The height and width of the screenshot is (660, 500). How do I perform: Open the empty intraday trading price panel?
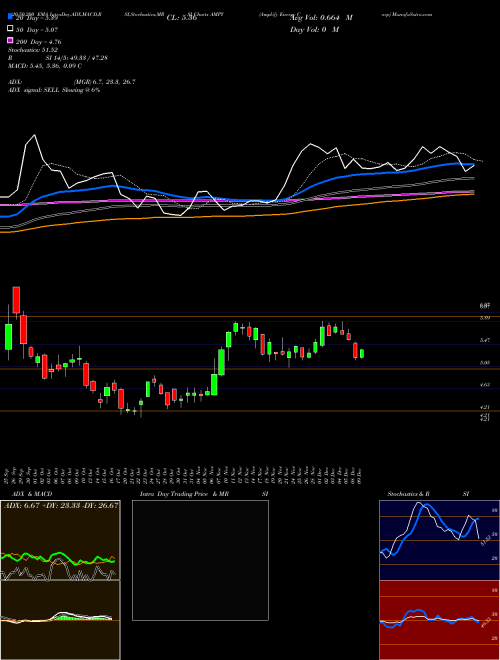200,560
